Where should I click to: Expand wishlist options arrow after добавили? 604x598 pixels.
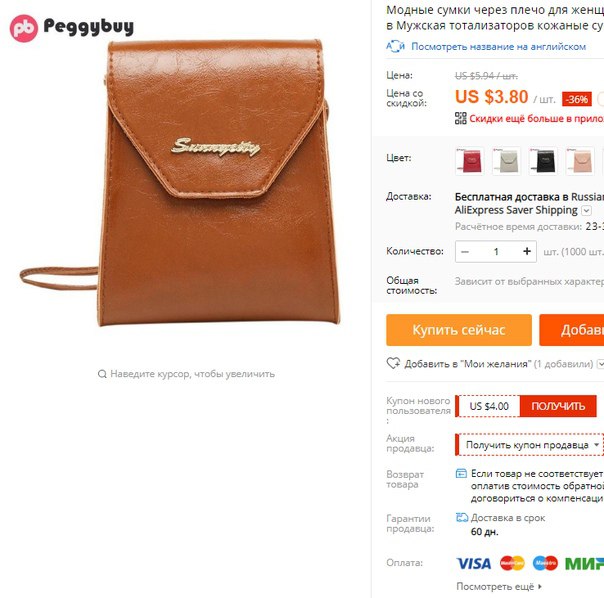(x=600, y=364)
